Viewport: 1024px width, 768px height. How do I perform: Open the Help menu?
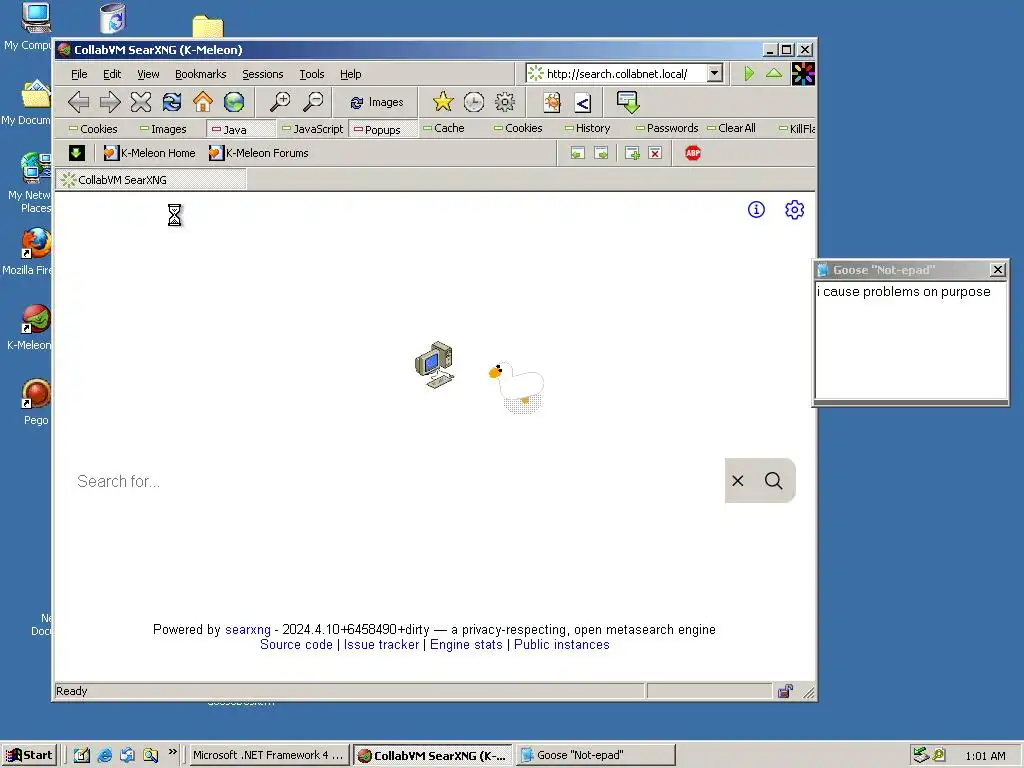coord(350,74)
